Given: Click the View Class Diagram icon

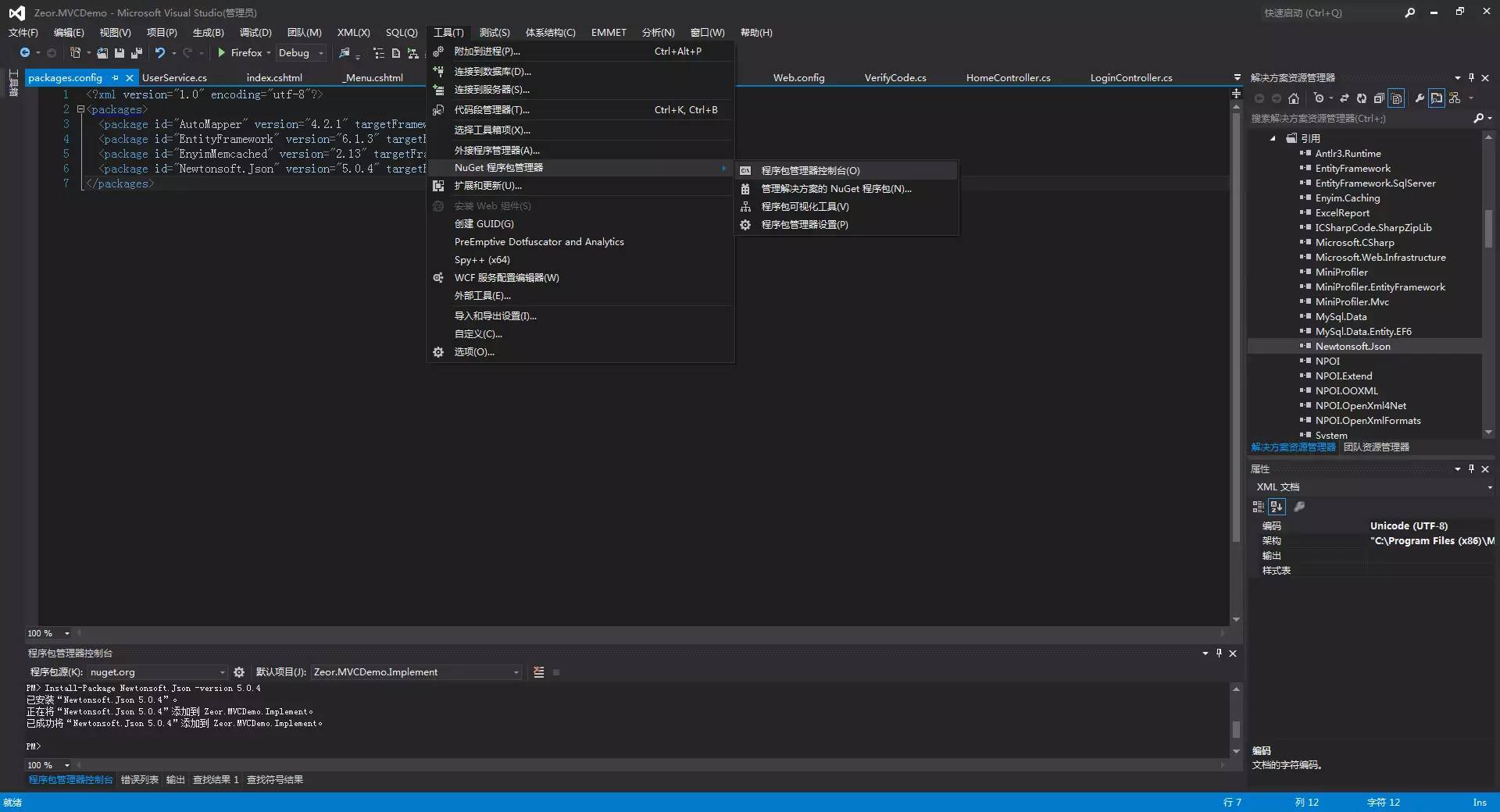Looking at the screenshot, I should click(x=1455, y=98).
